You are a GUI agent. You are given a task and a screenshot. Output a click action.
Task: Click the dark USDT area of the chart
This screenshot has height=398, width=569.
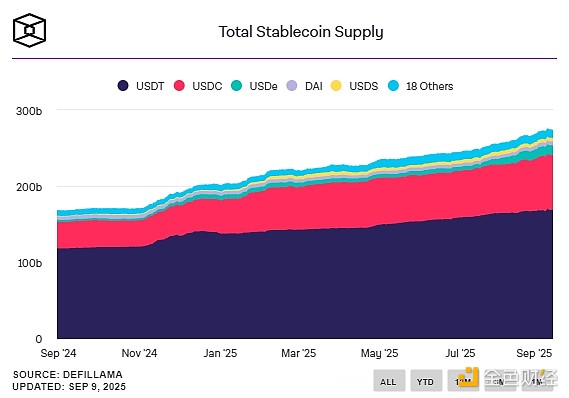[305, 287]
